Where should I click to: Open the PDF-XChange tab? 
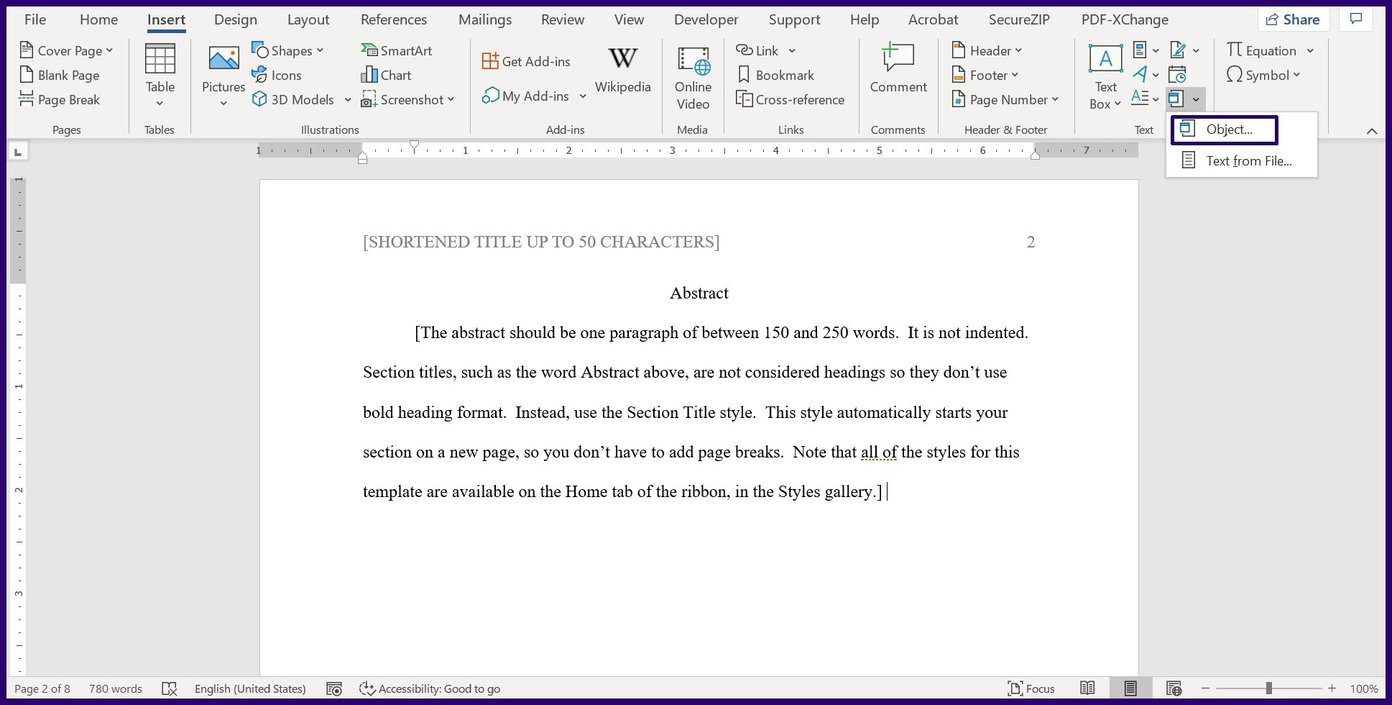(x=1125, y=19)
